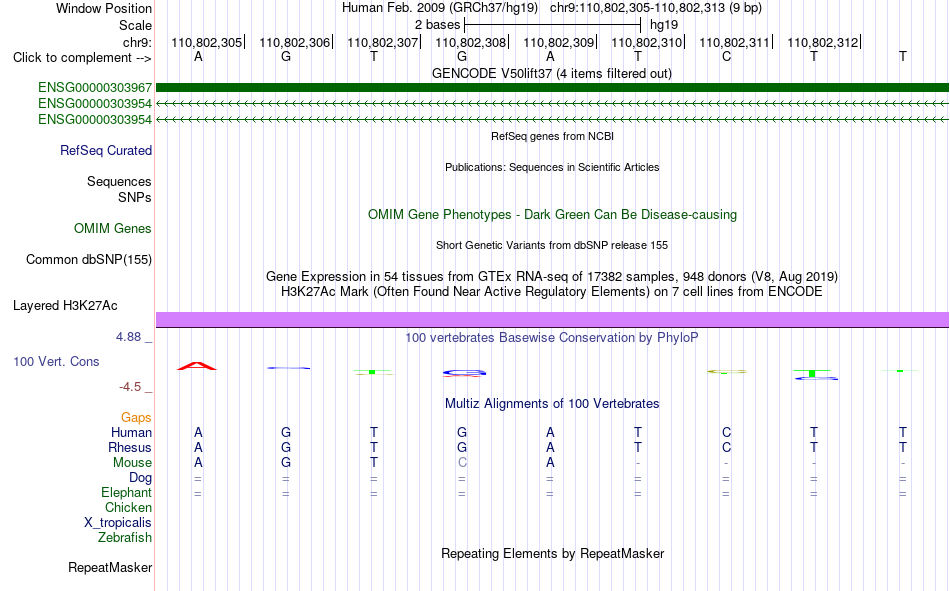Click the base C in the complement row
950x591 pixels.
pos(726,56)
